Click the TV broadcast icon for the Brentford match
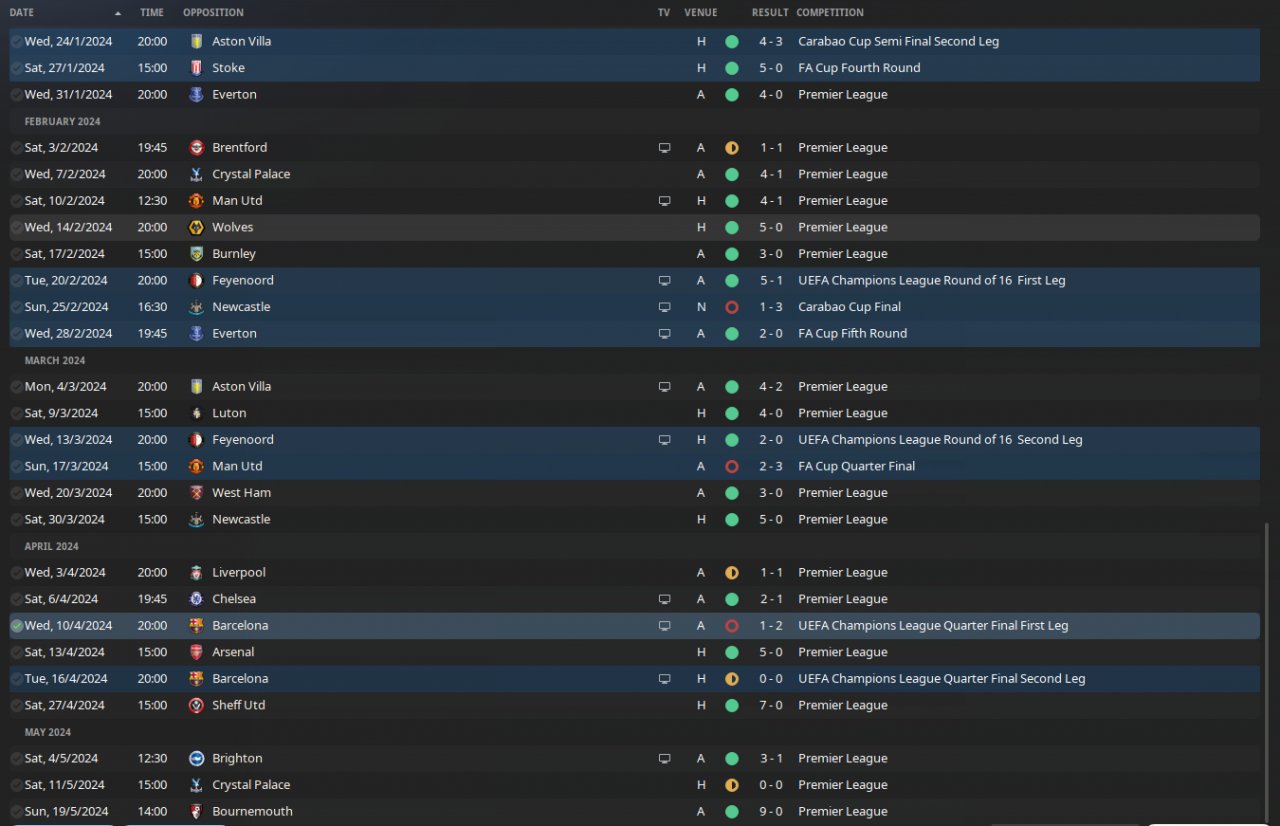This screenshot has width=1280, height=826. point(664,148)
